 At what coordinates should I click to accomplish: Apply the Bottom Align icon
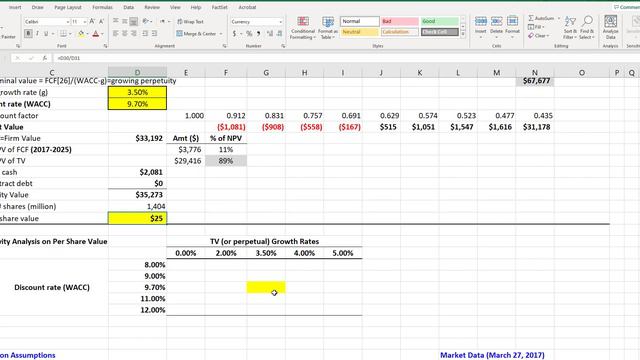click(133, 21)
